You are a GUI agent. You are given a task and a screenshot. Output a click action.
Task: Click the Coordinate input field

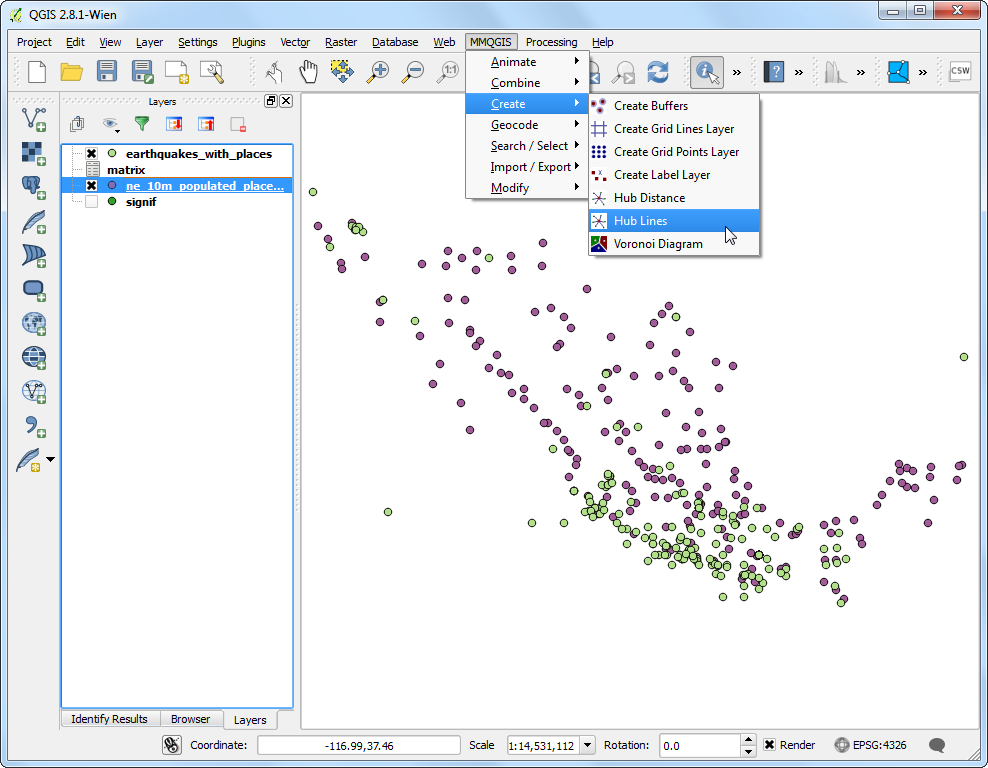tap(359, 745)
